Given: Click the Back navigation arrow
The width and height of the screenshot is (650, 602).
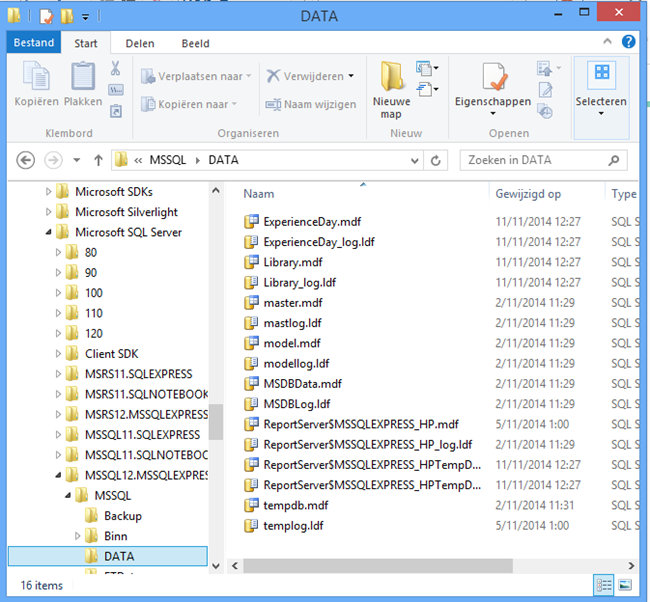Looking at the screenshot, I should [x=25, y=160].
